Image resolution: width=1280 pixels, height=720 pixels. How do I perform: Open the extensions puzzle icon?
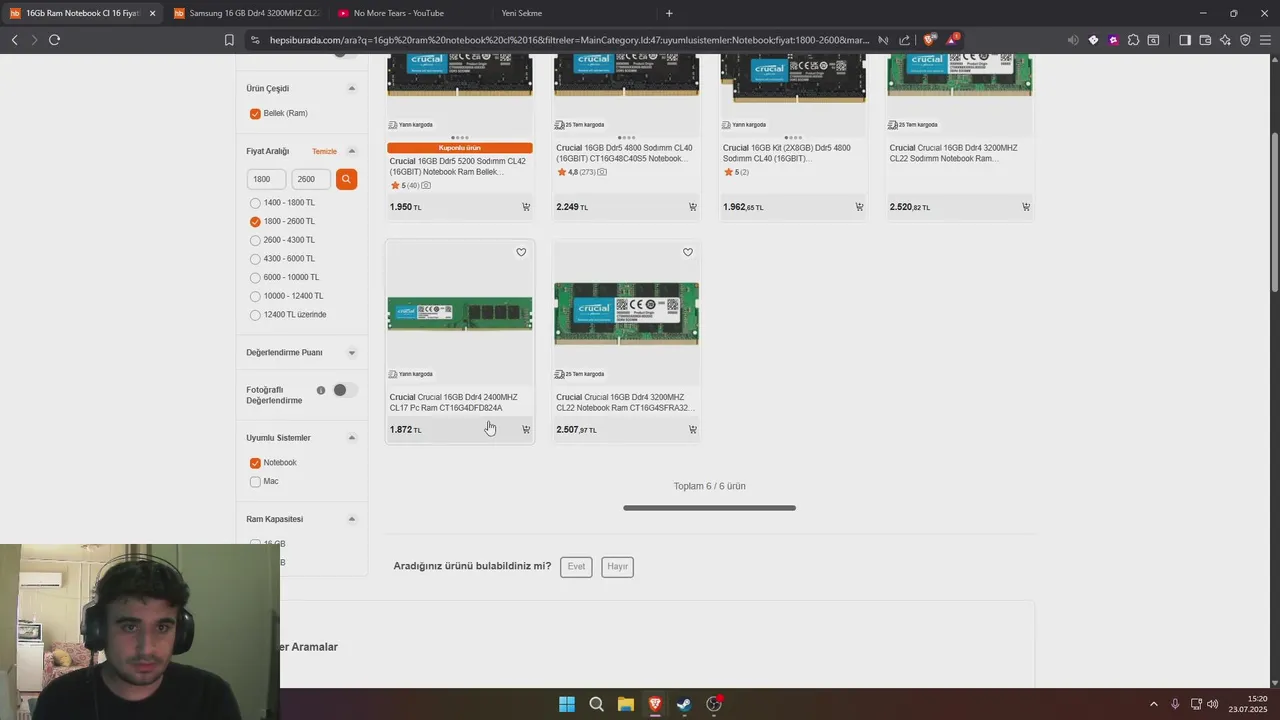pos(1133,40)
